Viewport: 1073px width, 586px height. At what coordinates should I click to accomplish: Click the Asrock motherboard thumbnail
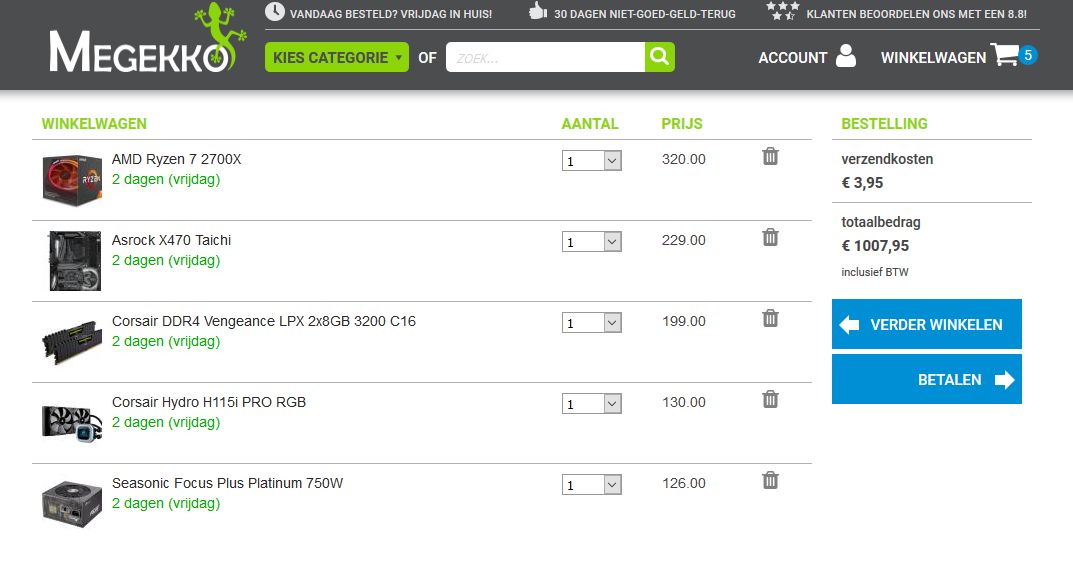click(75, 261)
